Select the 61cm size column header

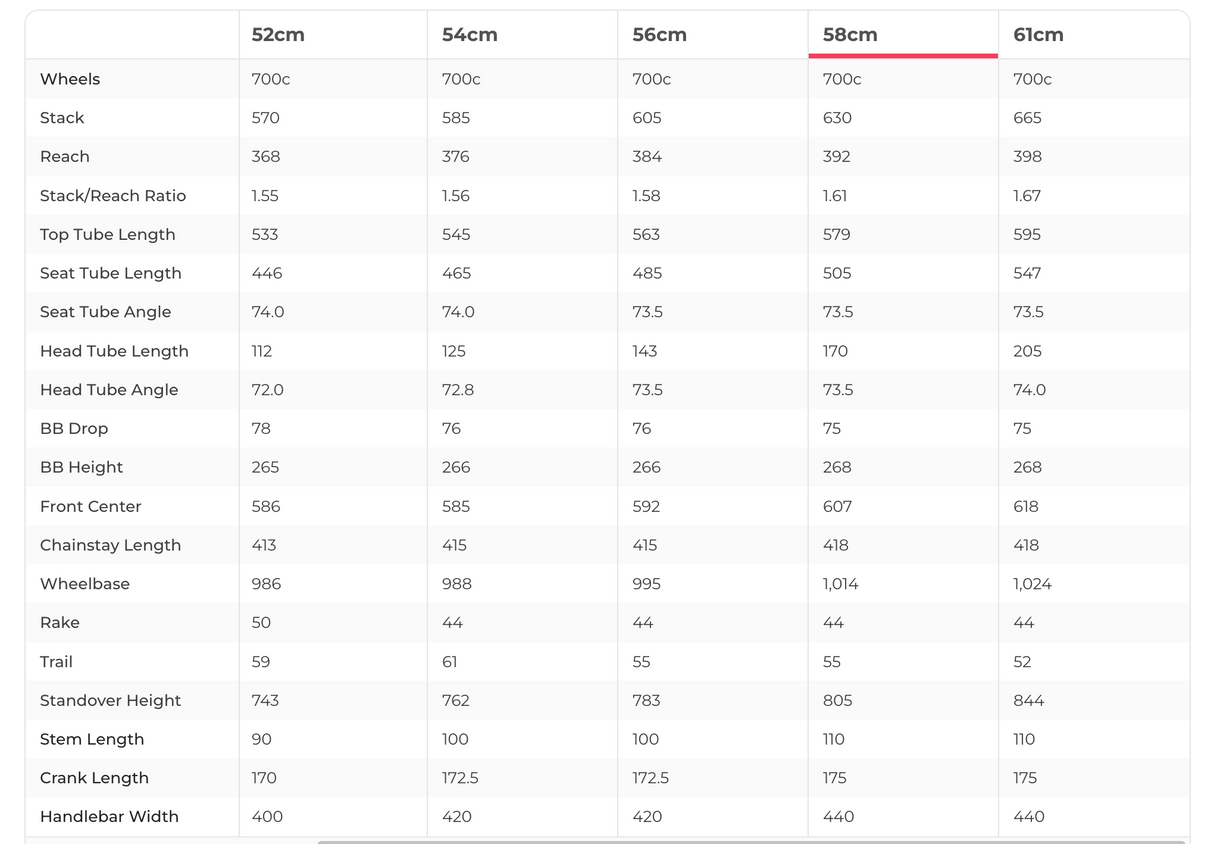pos(1038,35)
